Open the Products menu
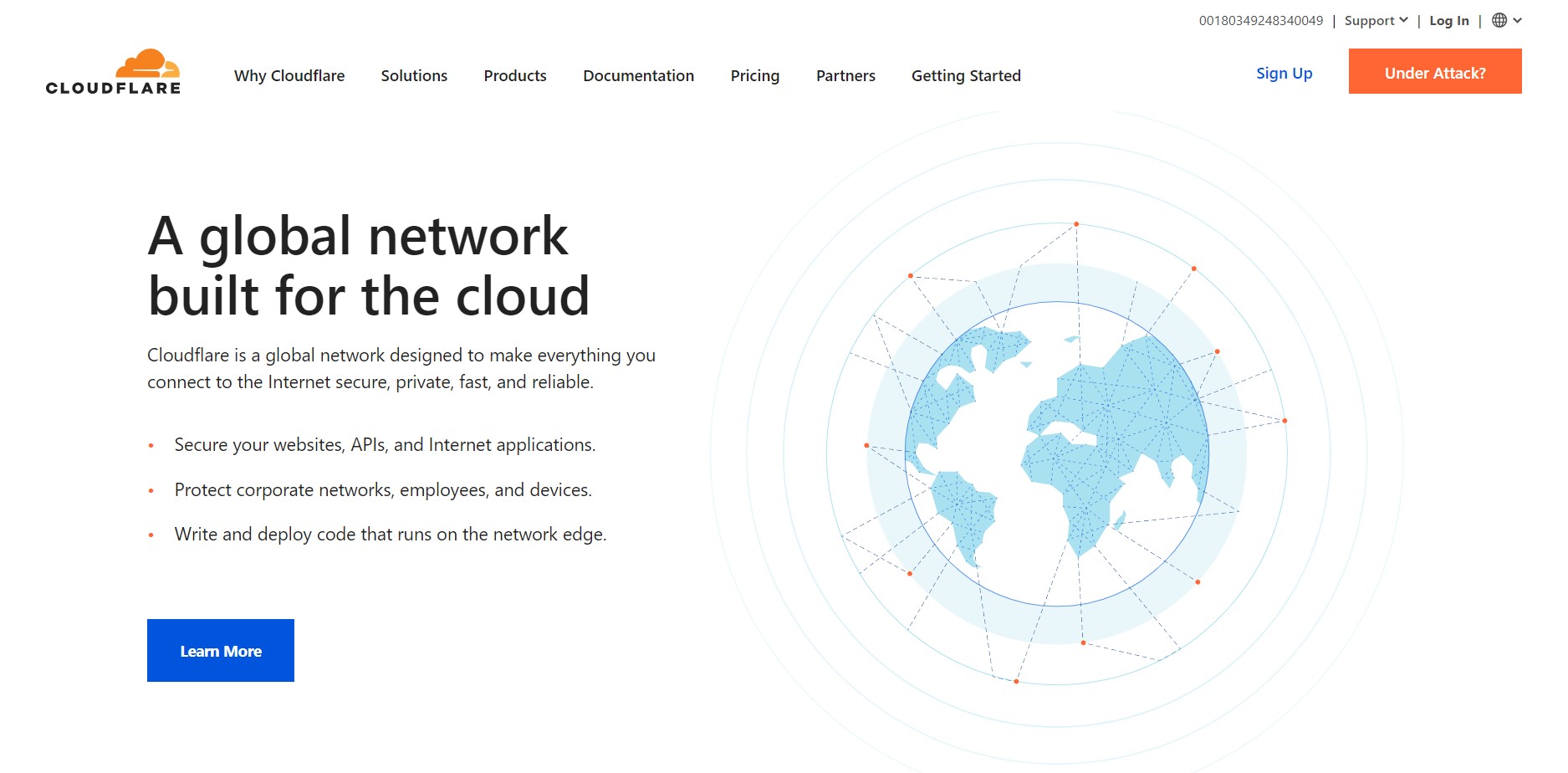 coord(514,75)
